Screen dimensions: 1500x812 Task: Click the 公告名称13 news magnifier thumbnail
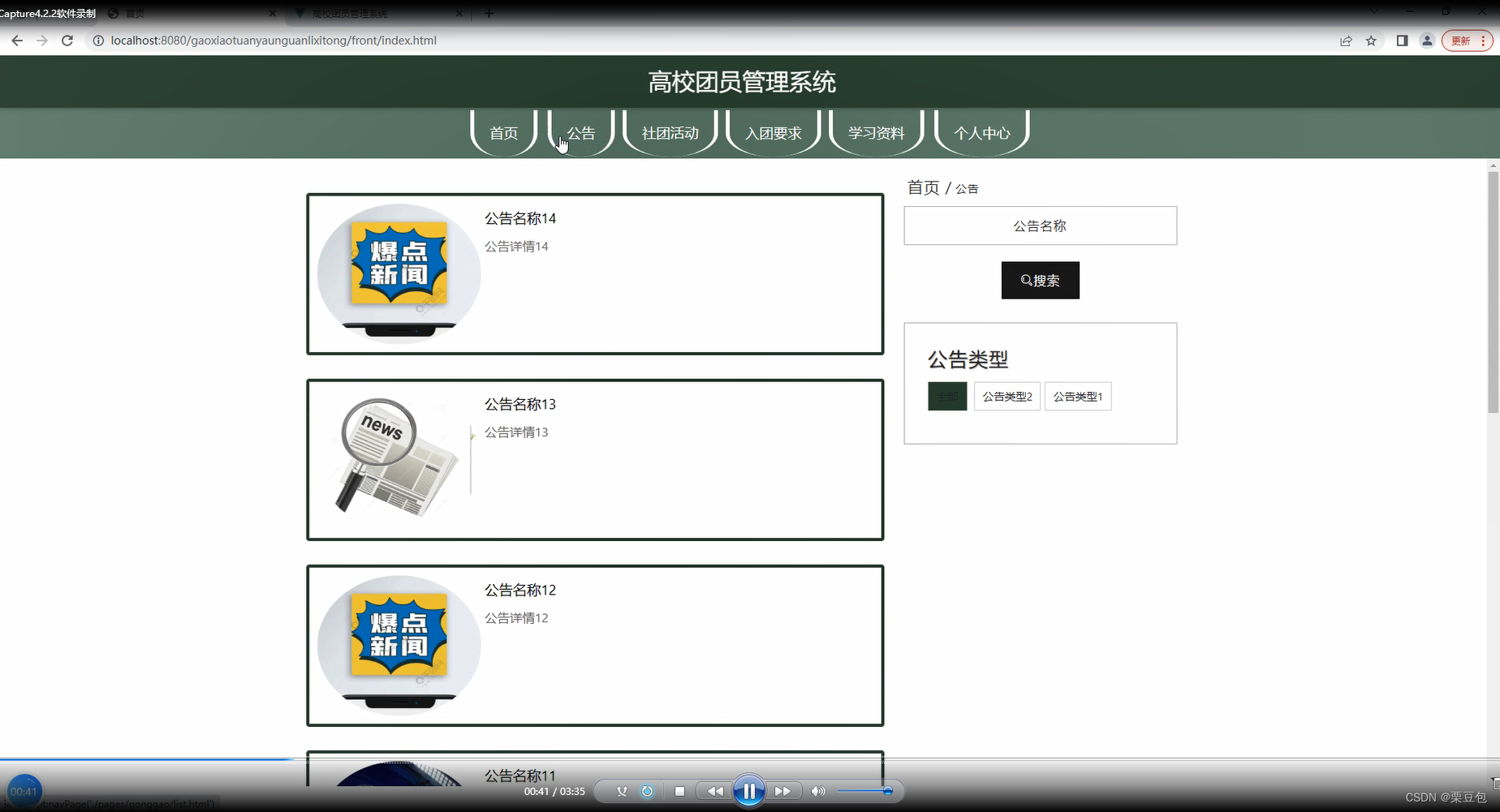coord(399,458)
